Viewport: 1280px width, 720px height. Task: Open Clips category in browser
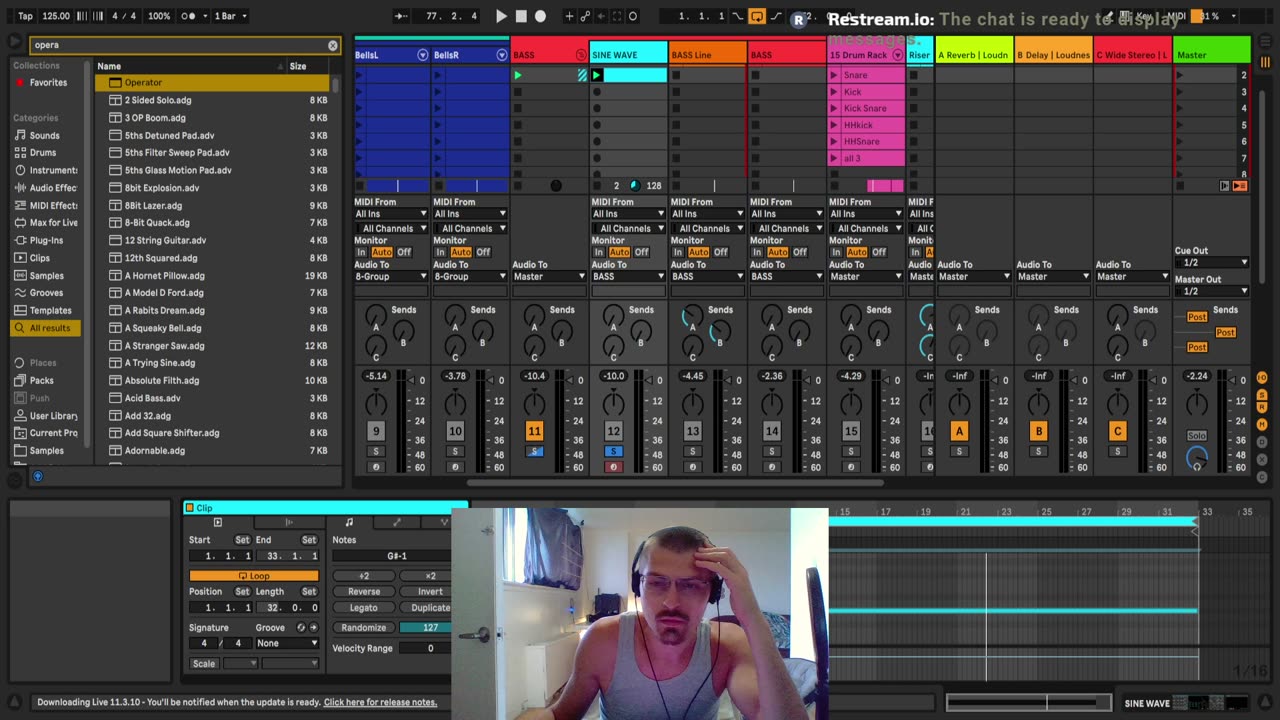pos(40,258)
